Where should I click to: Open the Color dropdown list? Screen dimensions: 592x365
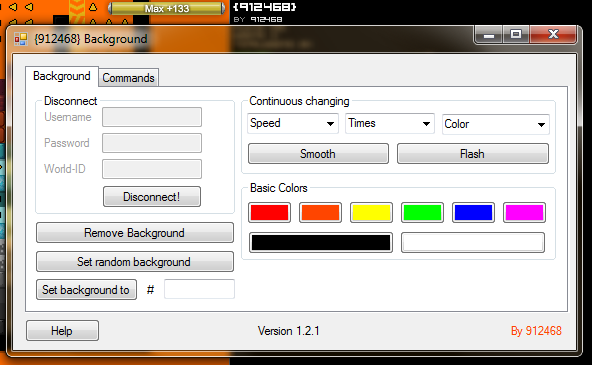pyautogui.click(x=496, y=124)
